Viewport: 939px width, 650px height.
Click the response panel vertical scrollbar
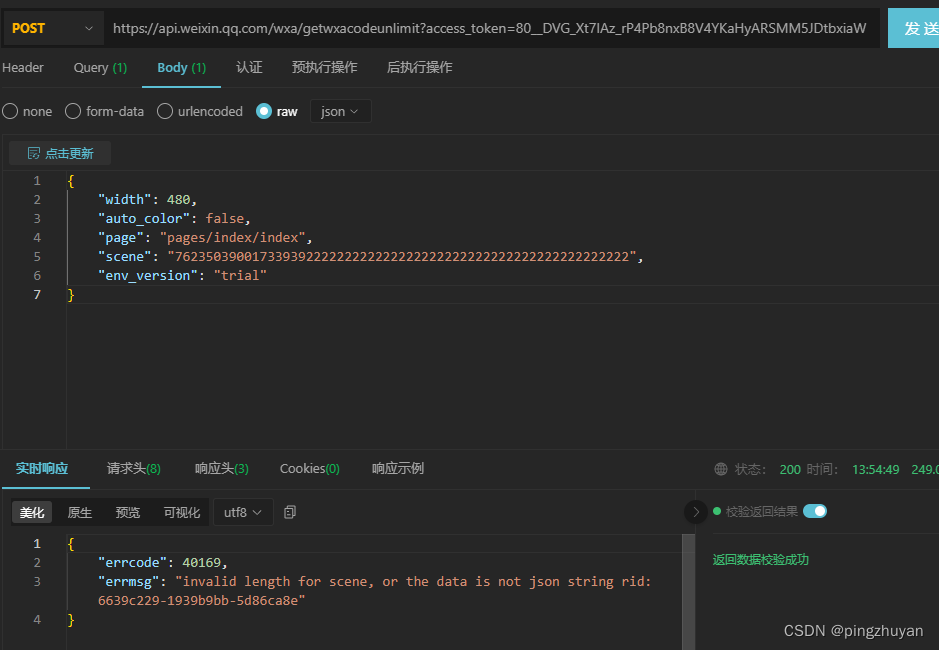click(x=688, y=592)
